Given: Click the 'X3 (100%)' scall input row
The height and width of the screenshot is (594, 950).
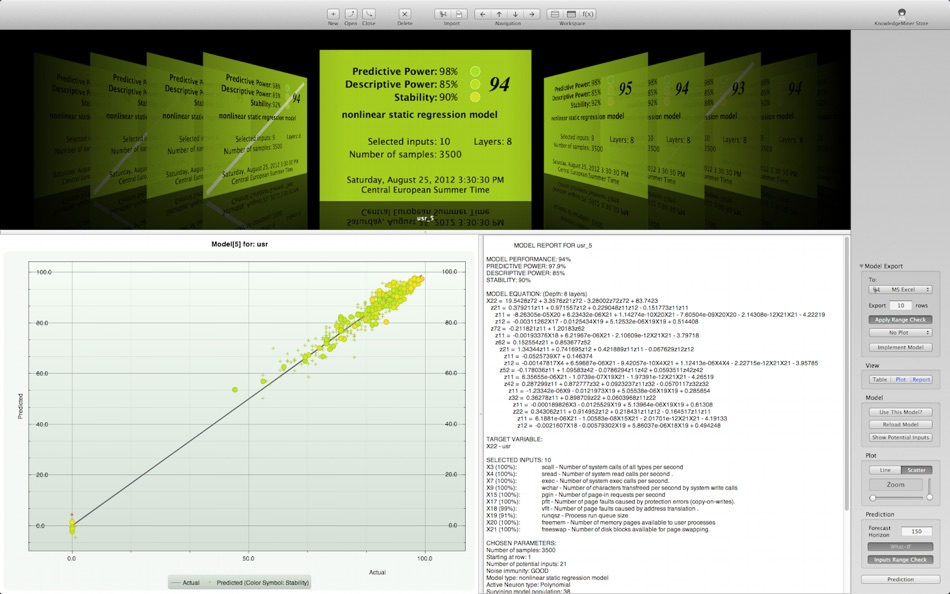Looking at the screenshot, I should click(x=585, y=467).
